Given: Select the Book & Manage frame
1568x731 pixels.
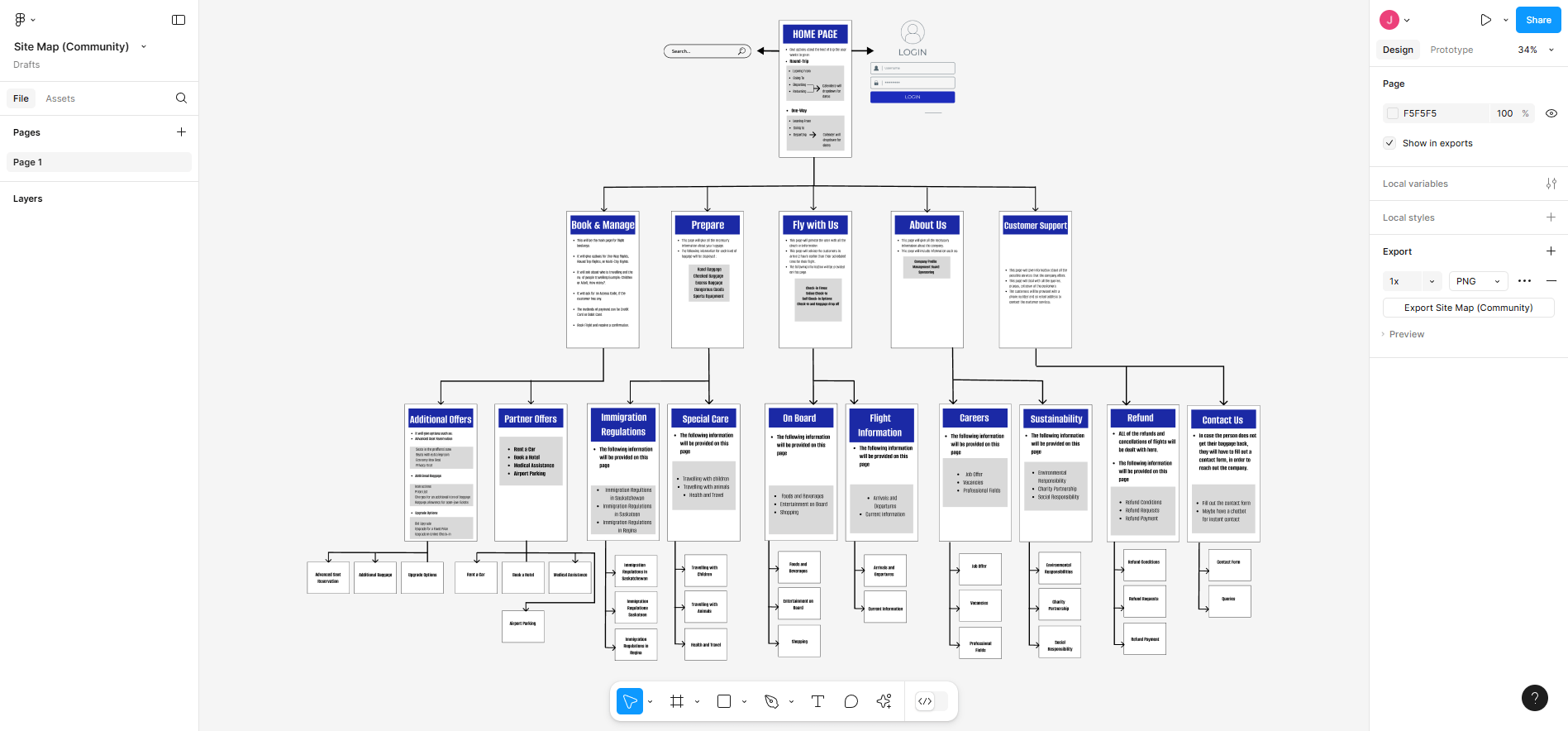Looking at the screenshot, I should [603, 279].
